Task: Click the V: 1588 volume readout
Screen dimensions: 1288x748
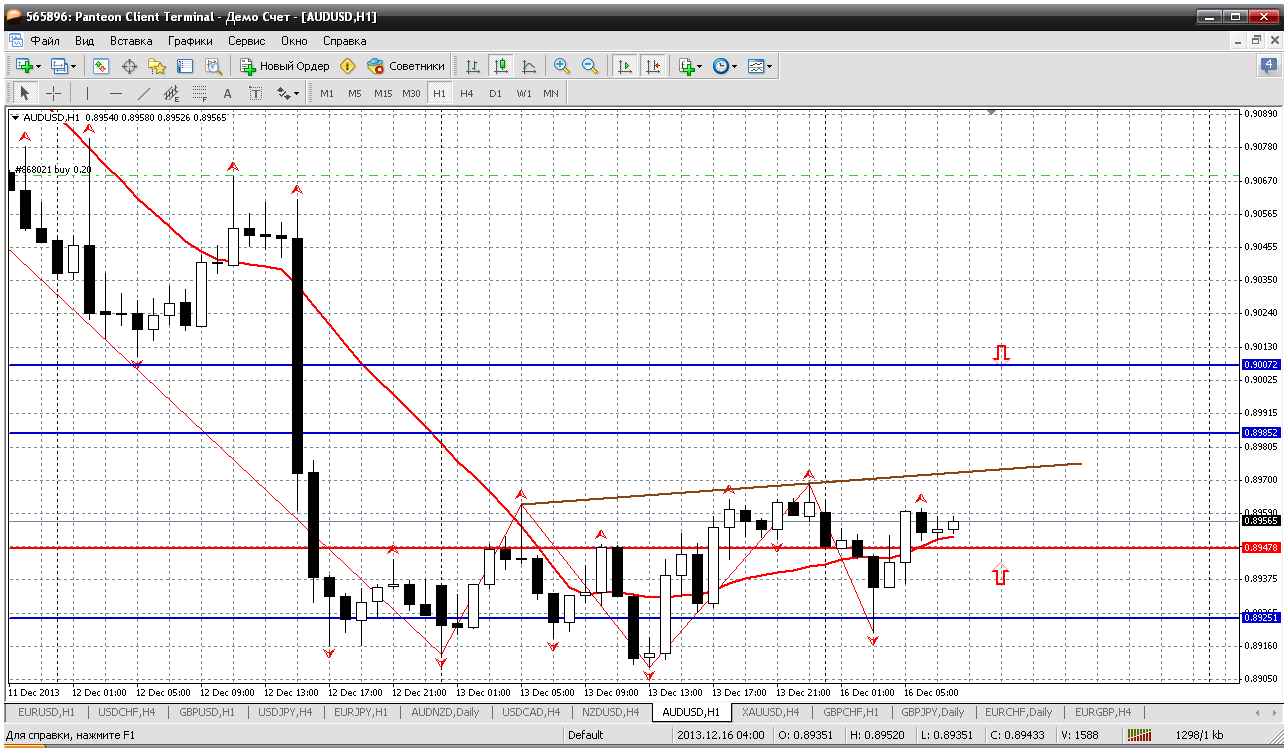Action: [x=1079, y=735]
